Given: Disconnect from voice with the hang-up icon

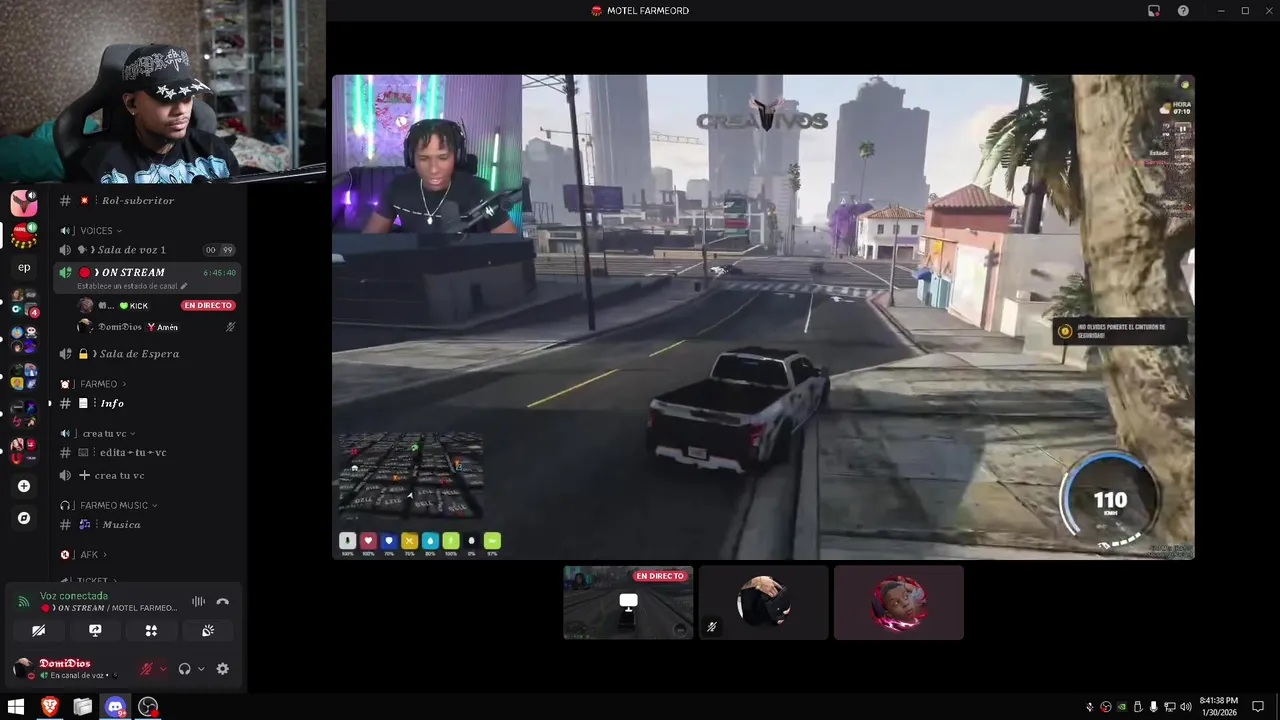Looking at the screenshot, I should click(222, 602).
